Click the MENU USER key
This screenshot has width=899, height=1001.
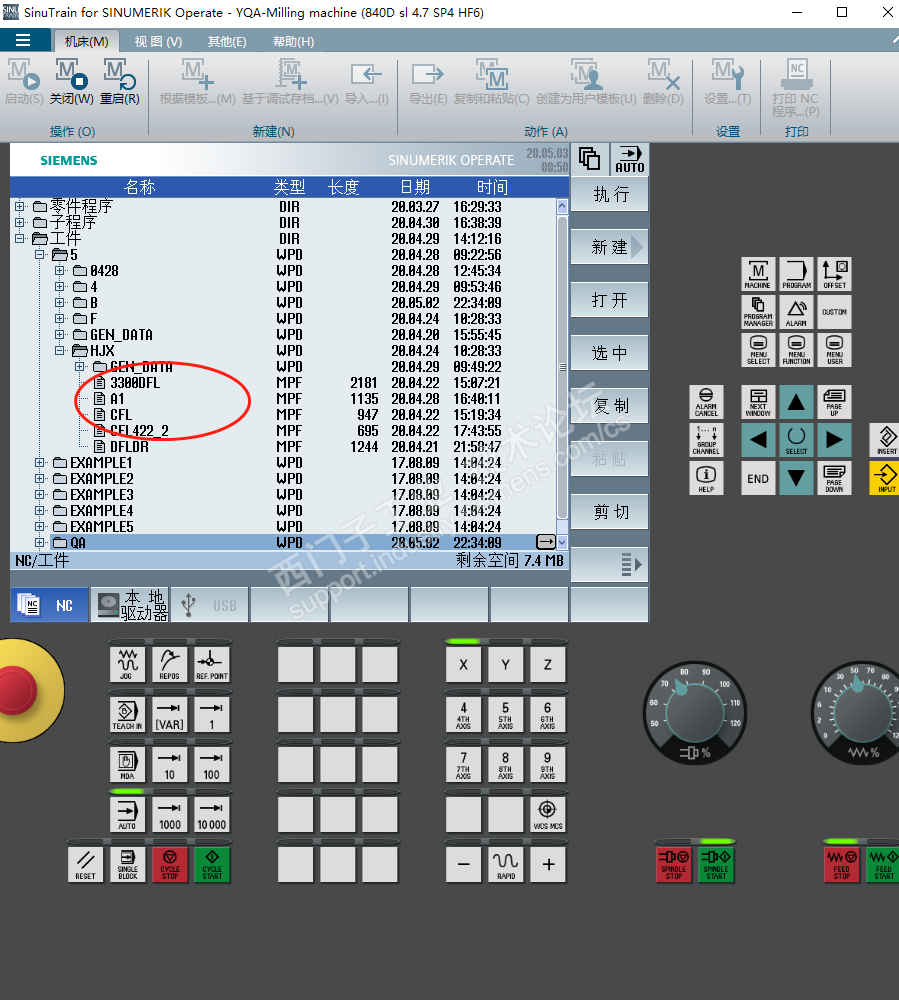click(x=835, y=350)
